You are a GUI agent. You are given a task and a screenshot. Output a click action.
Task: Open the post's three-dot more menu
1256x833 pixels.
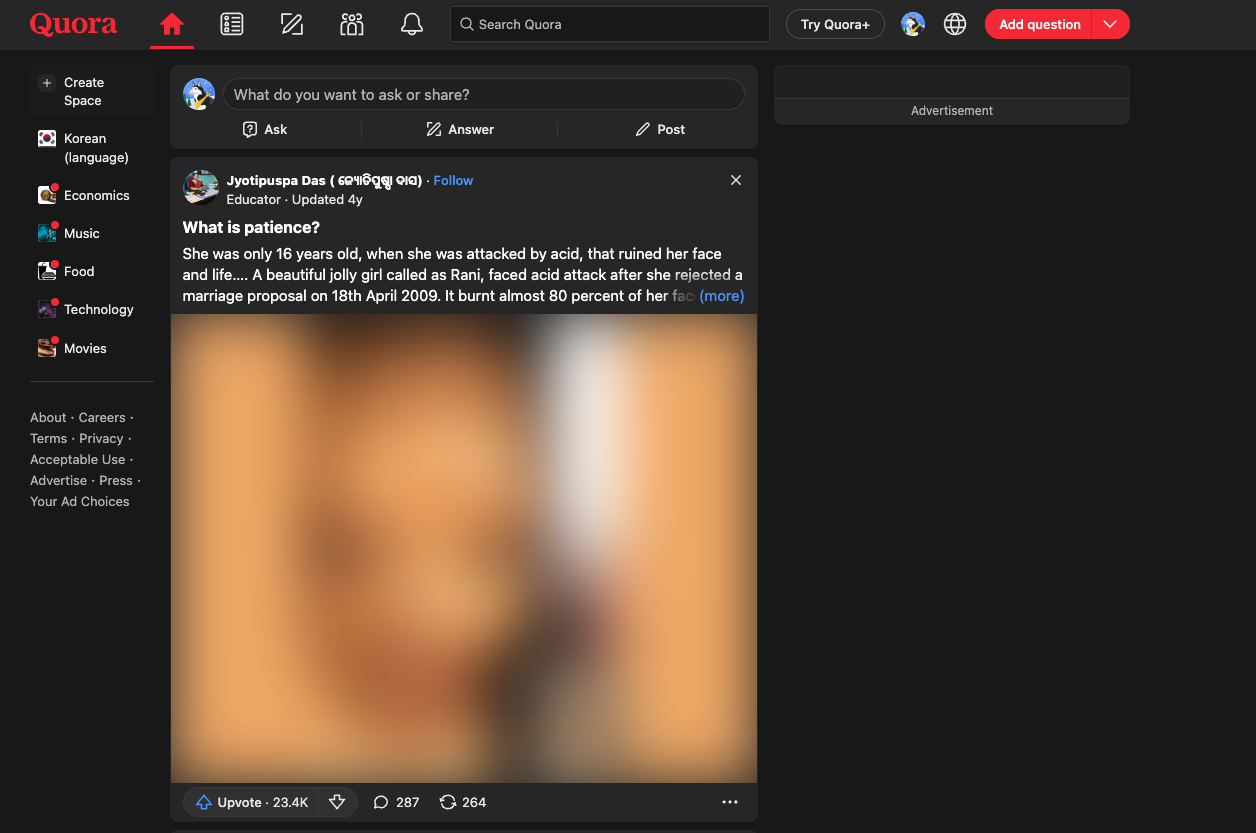[x=730, y=802]
